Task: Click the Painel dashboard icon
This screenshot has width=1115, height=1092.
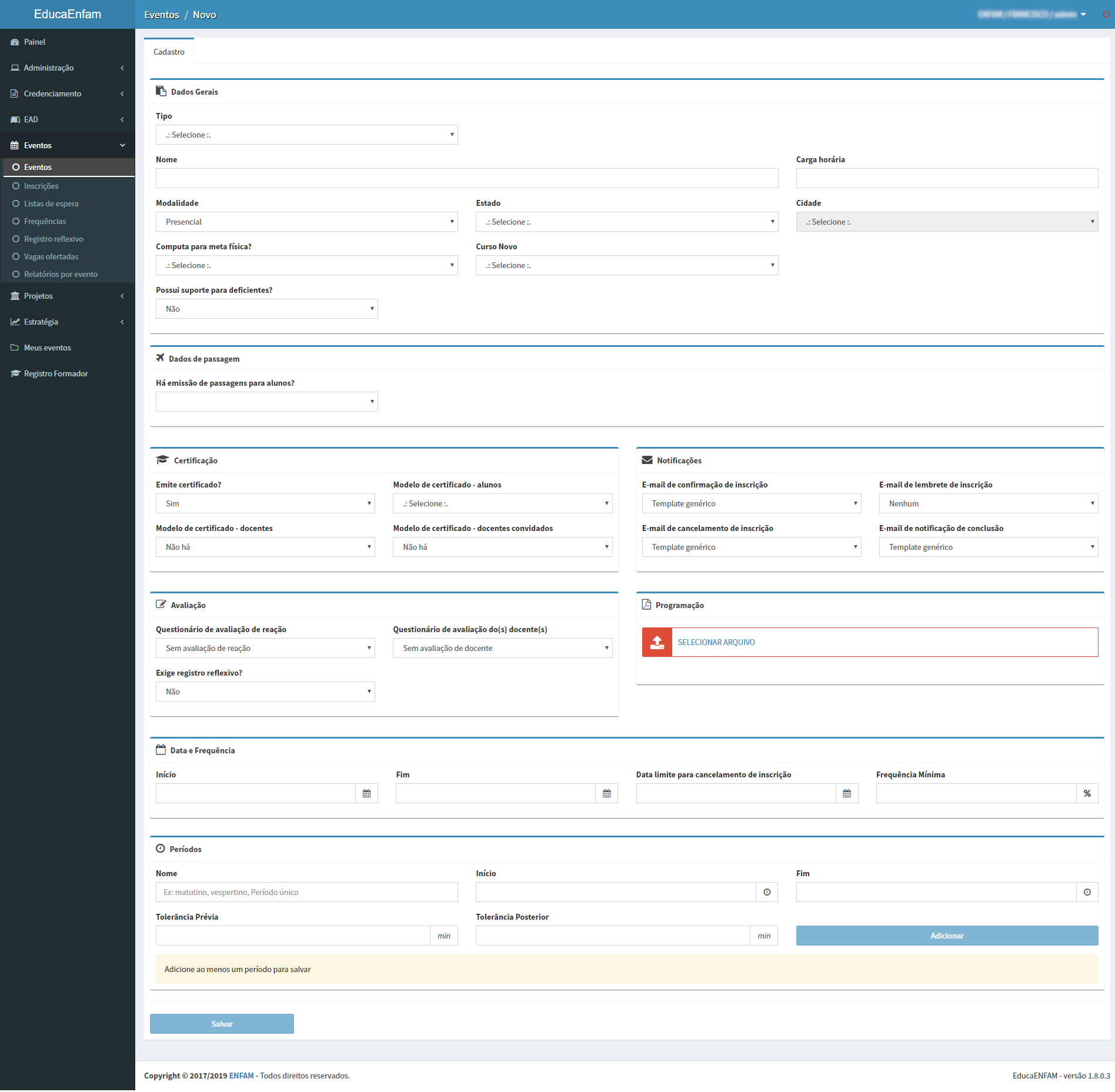Action: click(x=15, y=42)
